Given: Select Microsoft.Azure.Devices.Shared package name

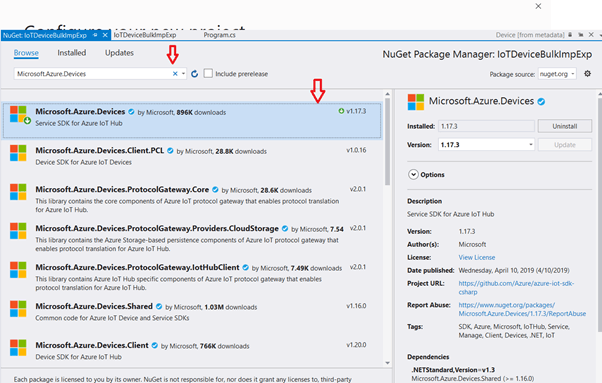Looking at the screenshot, I should [x=94, y=306].
